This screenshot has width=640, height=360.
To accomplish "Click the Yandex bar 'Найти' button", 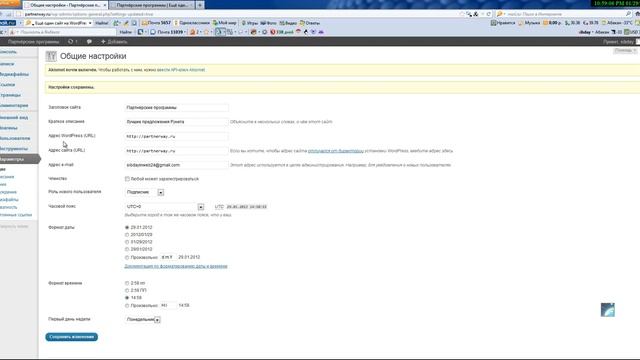I will [x=125, y=32].
